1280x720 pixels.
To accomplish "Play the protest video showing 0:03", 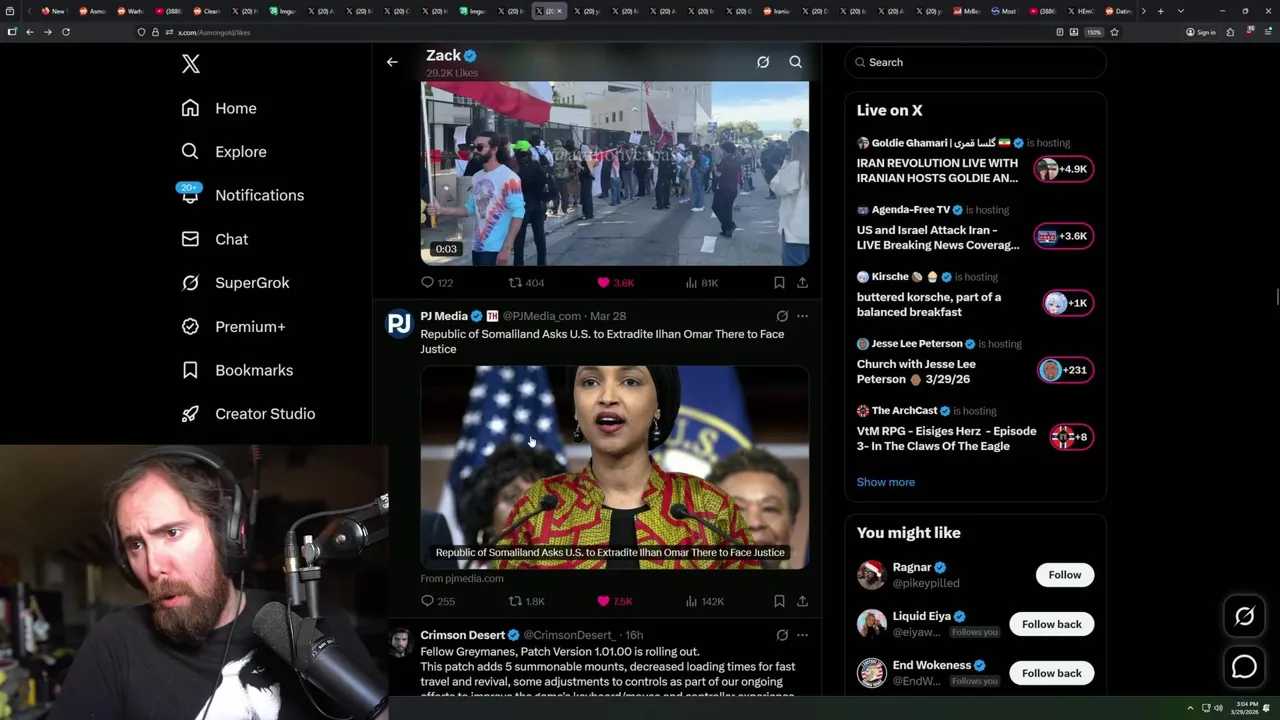I will [615, 173].
